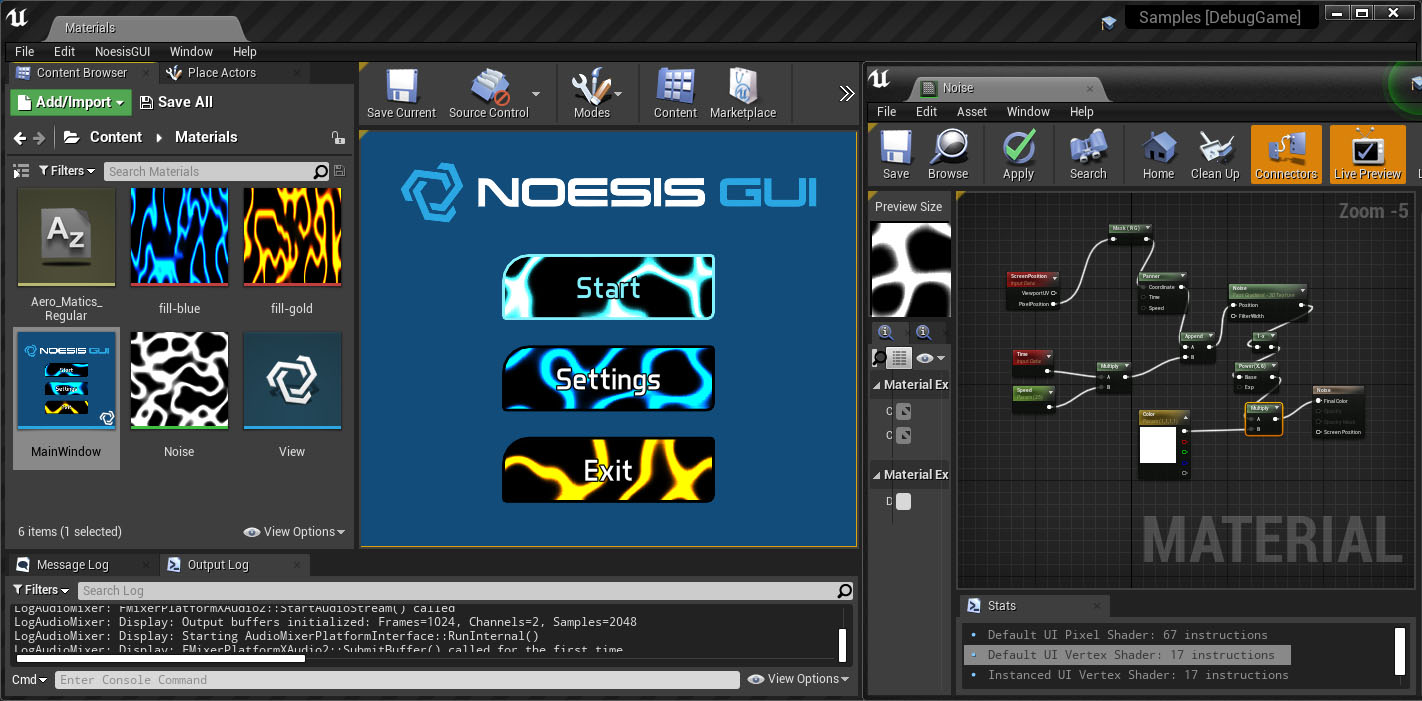Screen dimensions: 1422x701
Task: Open the Add/Import dropdown
Action: click(71, 102)
